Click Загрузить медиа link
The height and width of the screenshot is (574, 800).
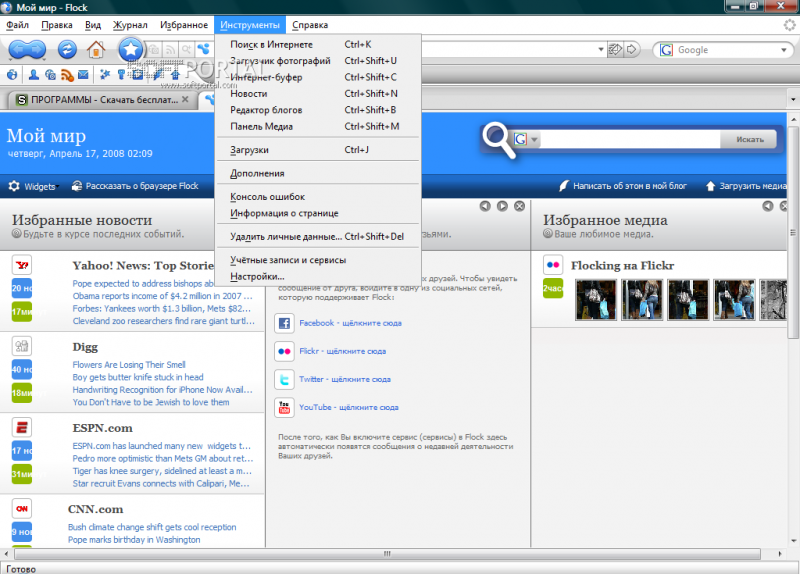[746, 186]
